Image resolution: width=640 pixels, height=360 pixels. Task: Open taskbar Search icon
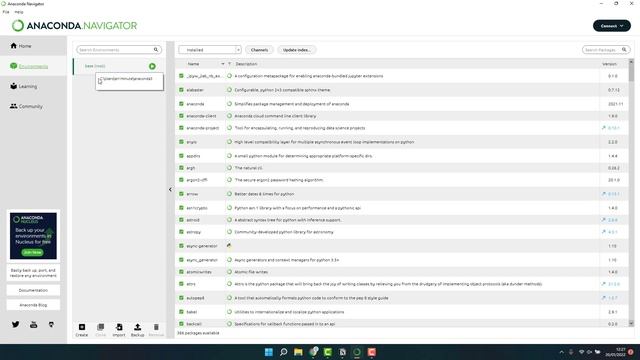[x=283, y=352]
